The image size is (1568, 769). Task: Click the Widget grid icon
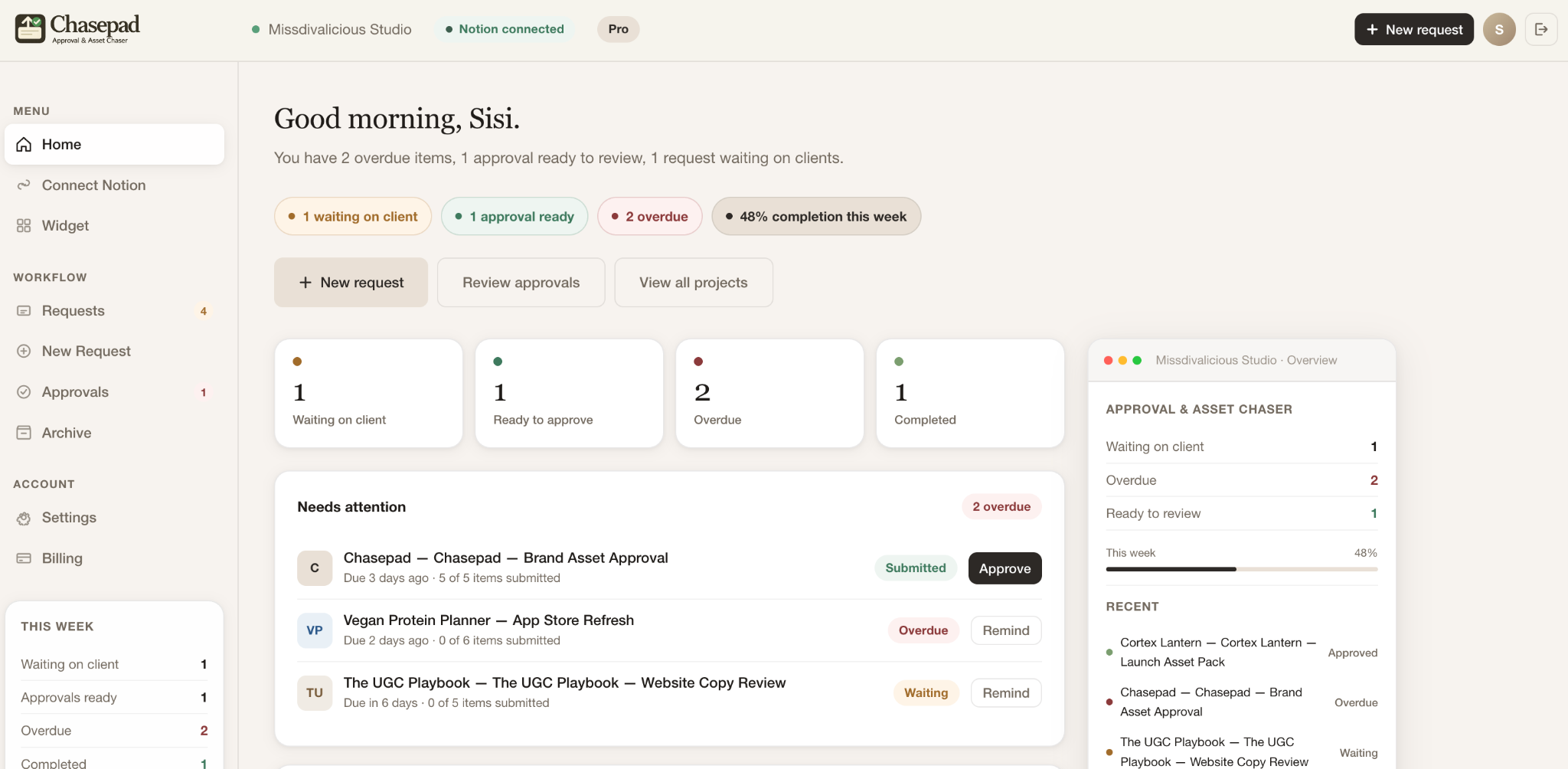click(x=24, y=225)
